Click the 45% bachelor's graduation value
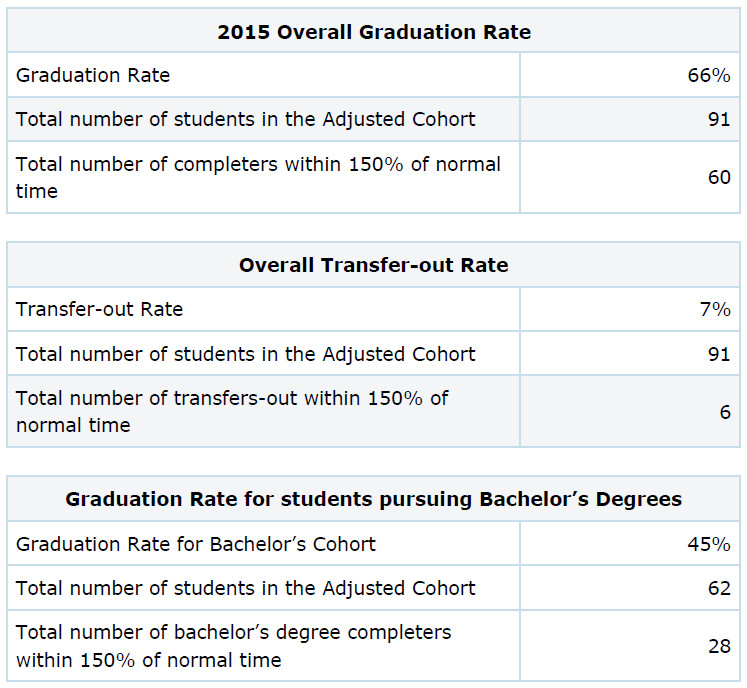Viewport: 747px width, 688px height. pos(708,544)
